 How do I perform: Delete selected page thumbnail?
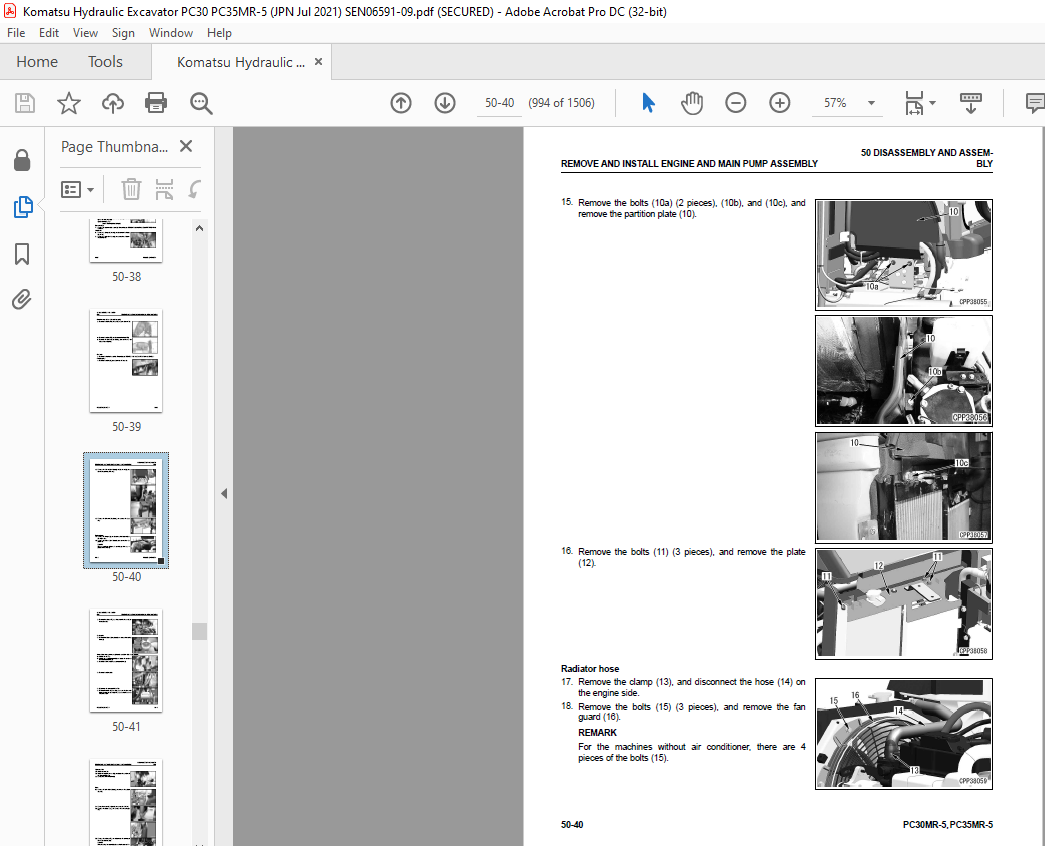[x=131, y=189]
